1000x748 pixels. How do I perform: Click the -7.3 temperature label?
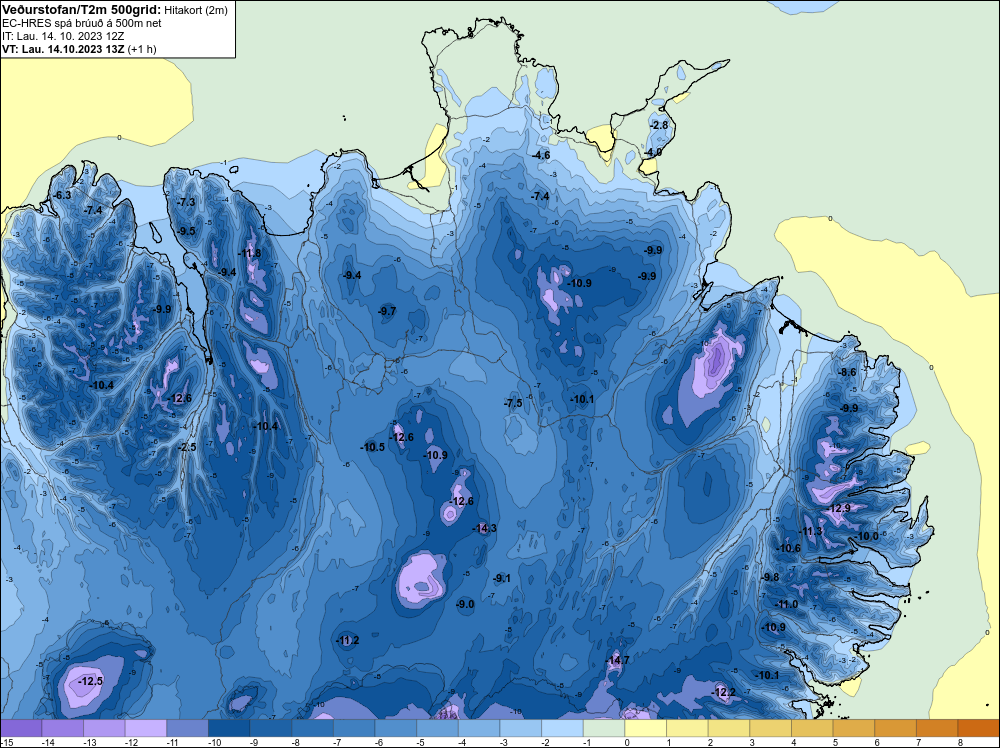coord(187,202)
